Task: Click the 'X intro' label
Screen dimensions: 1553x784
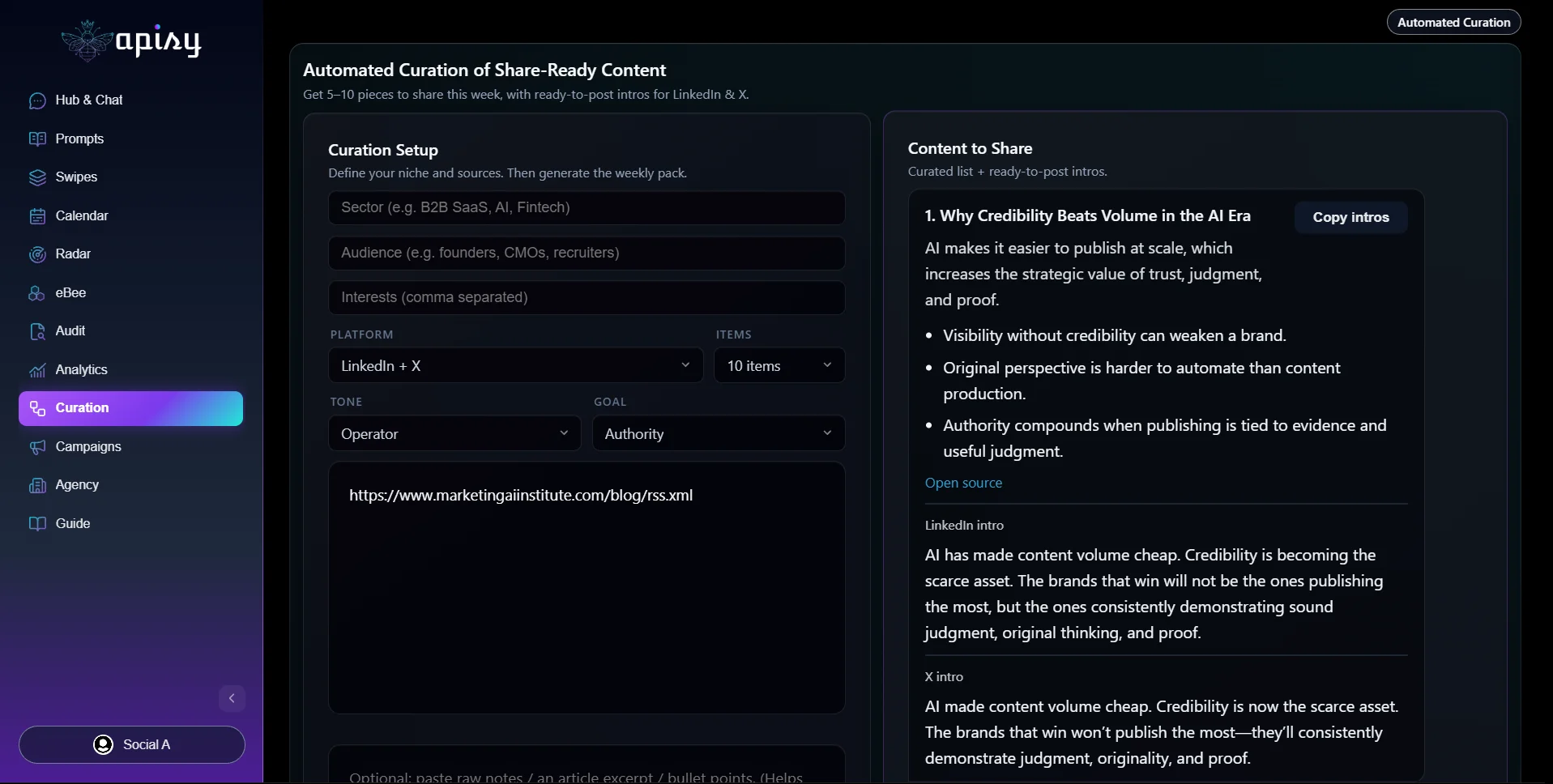Action: (944, 676)
